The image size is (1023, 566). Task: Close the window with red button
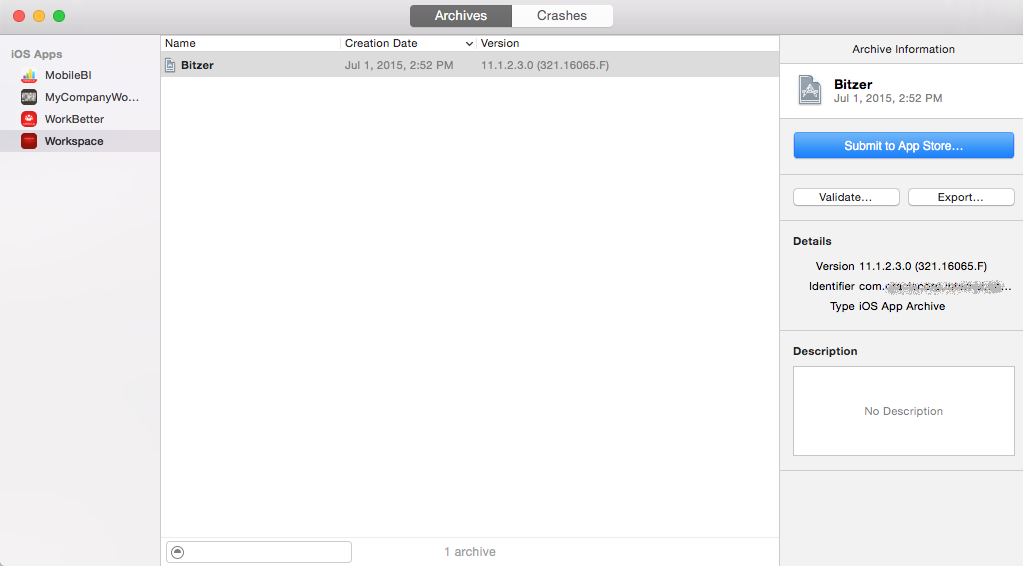pyautogui.click(x=19, y=16)
